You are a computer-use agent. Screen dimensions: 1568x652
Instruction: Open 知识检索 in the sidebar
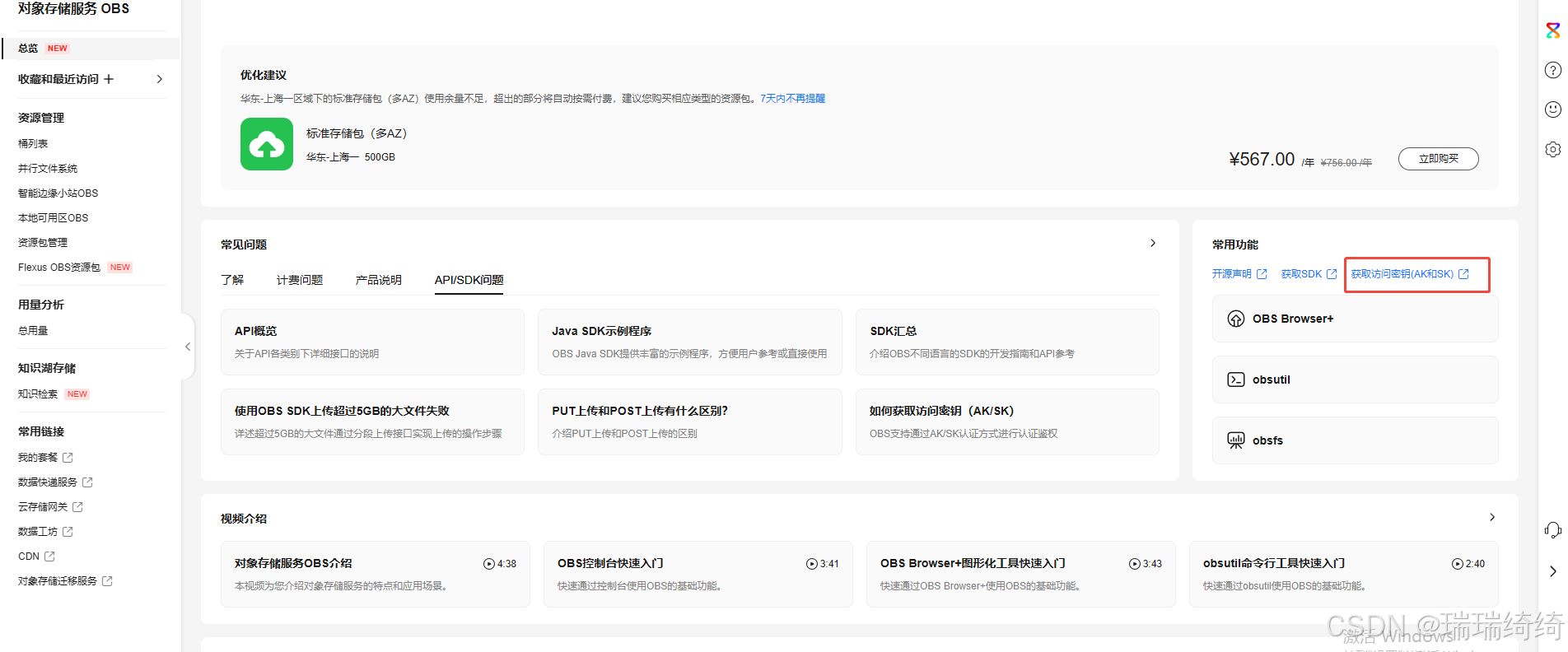38,394
